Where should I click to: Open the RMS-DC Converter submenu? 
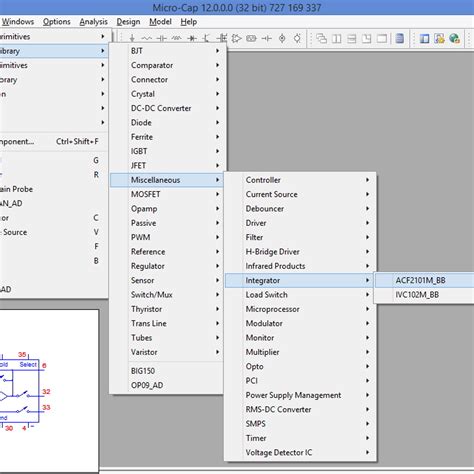[x=300, y=409]
